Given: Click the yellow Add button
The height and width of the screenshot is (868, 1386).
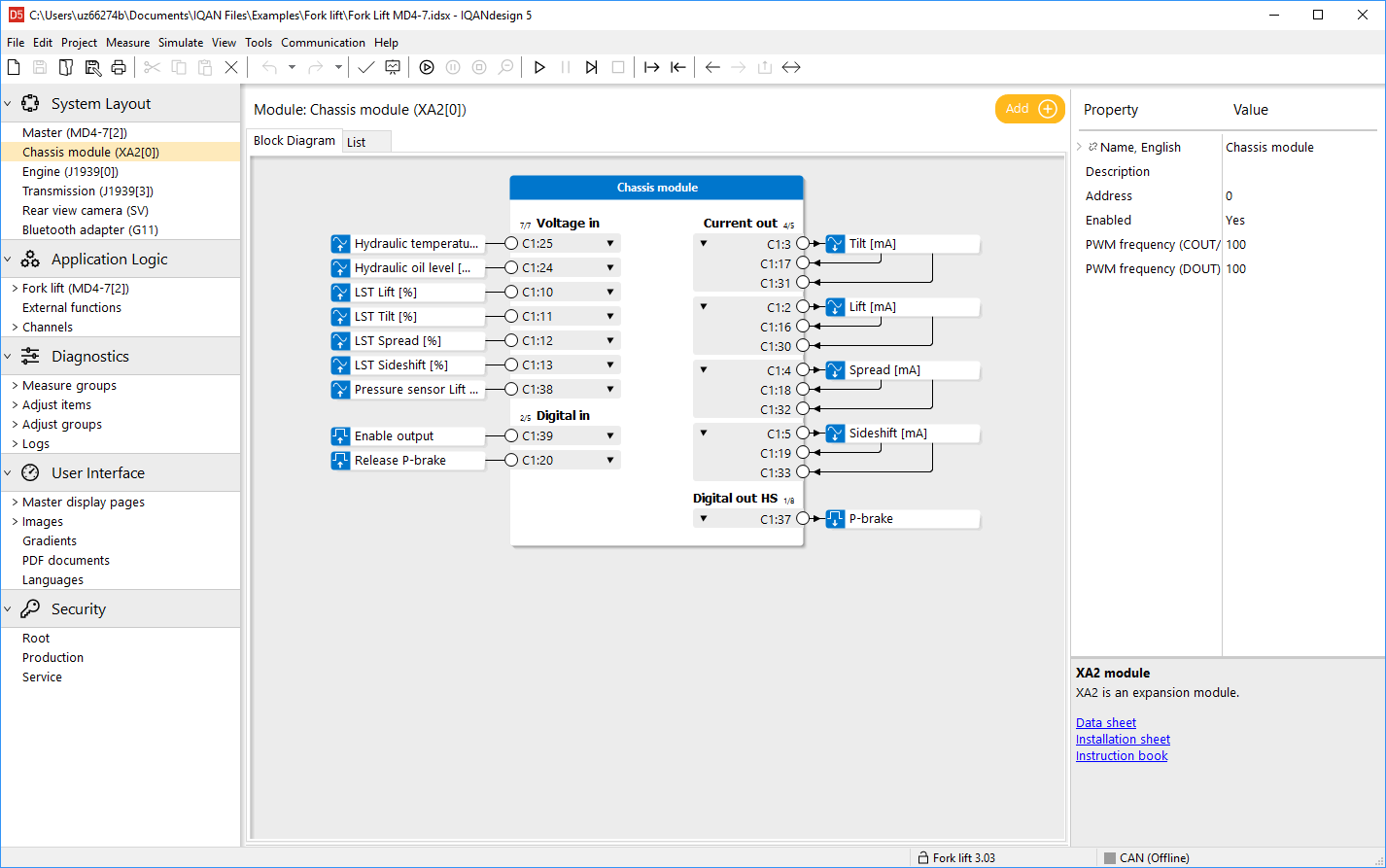Looking at the screenshot, I should coord(1029,109).
